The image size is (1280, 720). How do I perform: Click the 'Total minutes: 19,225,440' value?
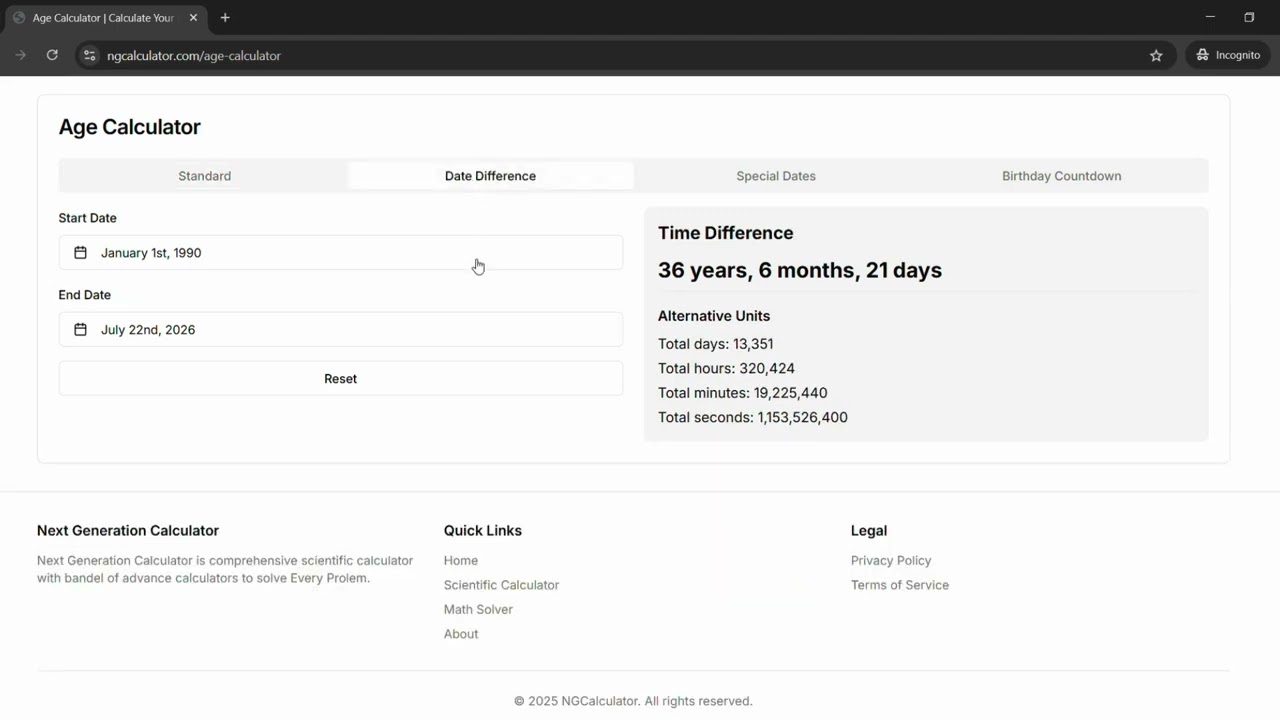742,393
